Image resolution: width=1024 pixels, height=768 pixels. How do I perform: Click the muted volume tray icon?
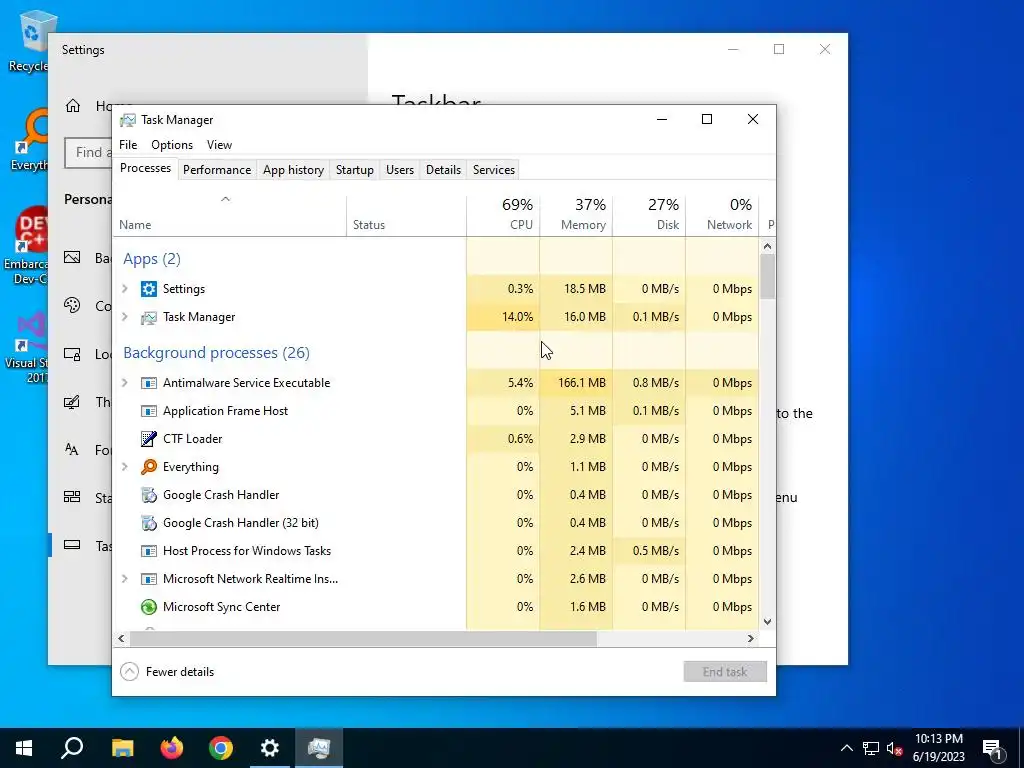894,748
